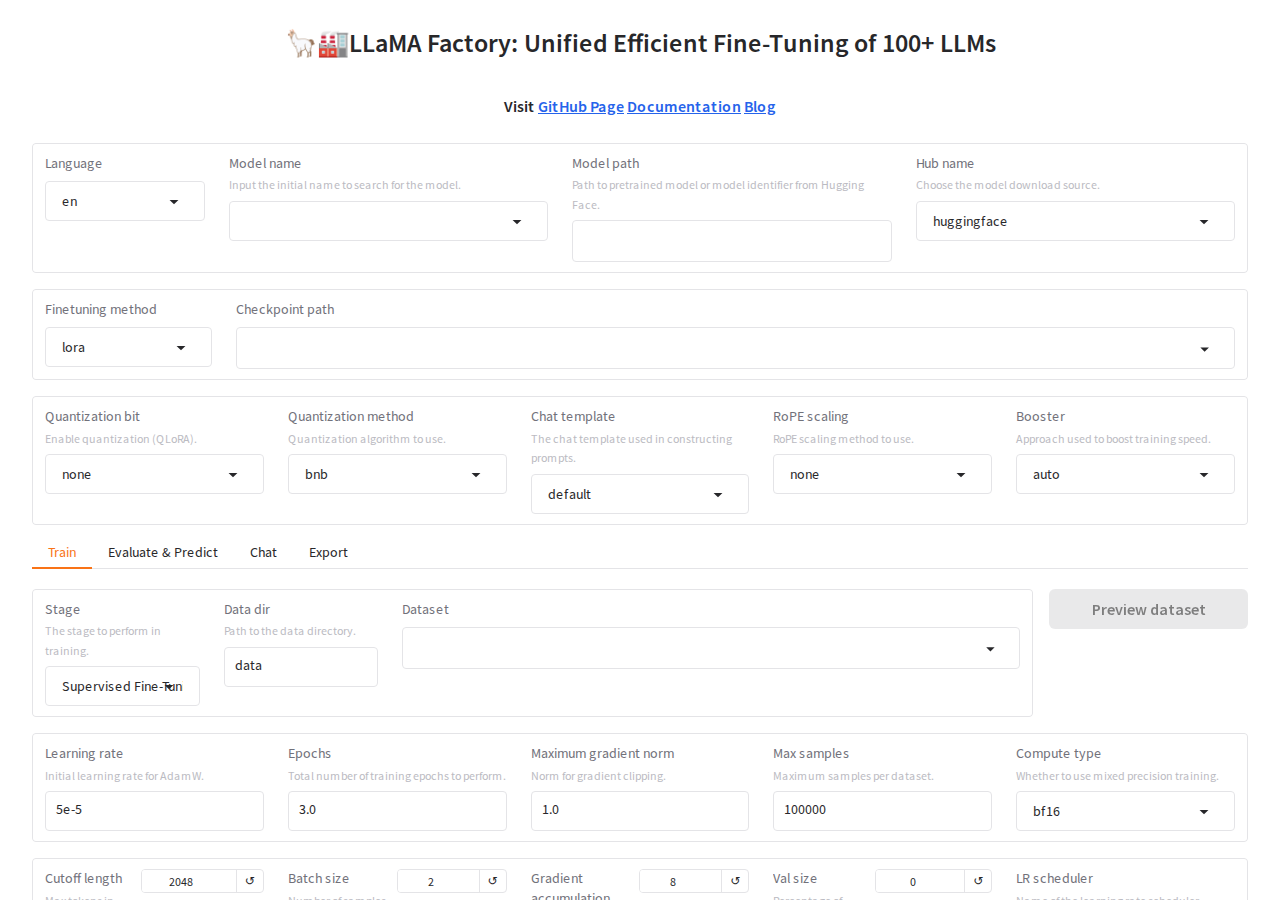Click the 'Maximum samples per dataset.' text

[x=853, y=776]
